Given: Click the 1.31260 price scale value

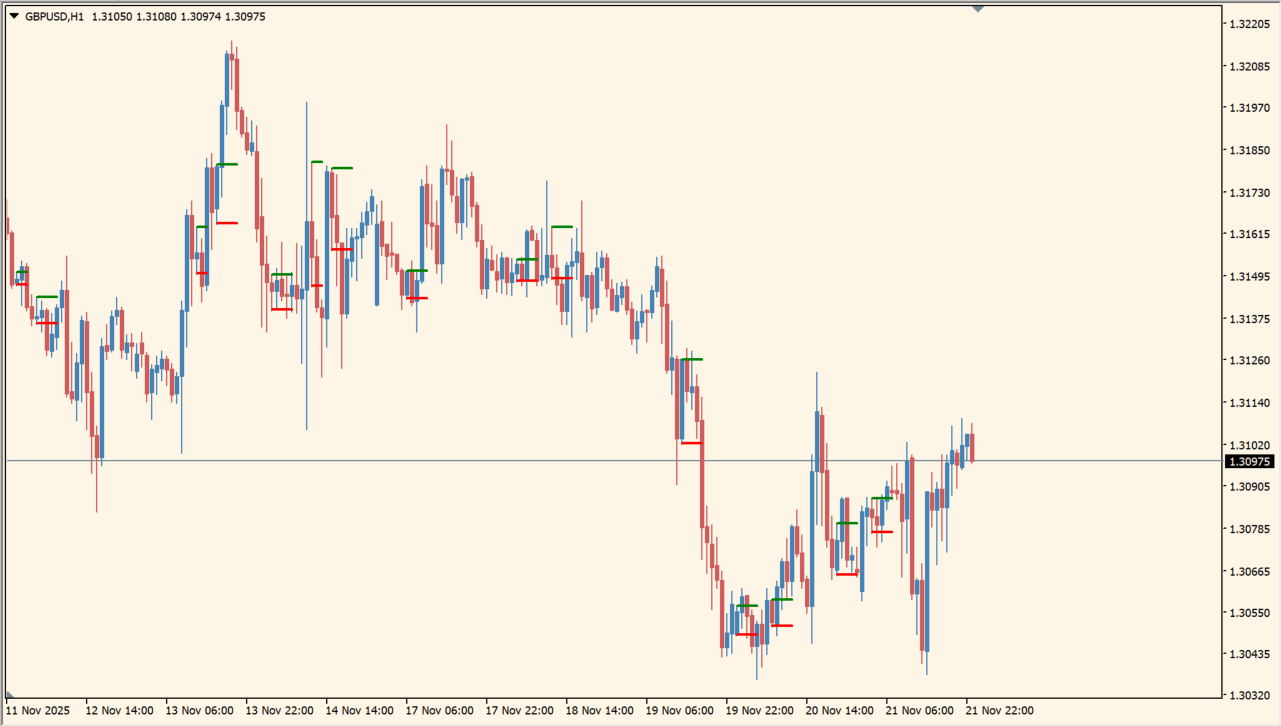Looking at the screenshot, I should 1249,360.
